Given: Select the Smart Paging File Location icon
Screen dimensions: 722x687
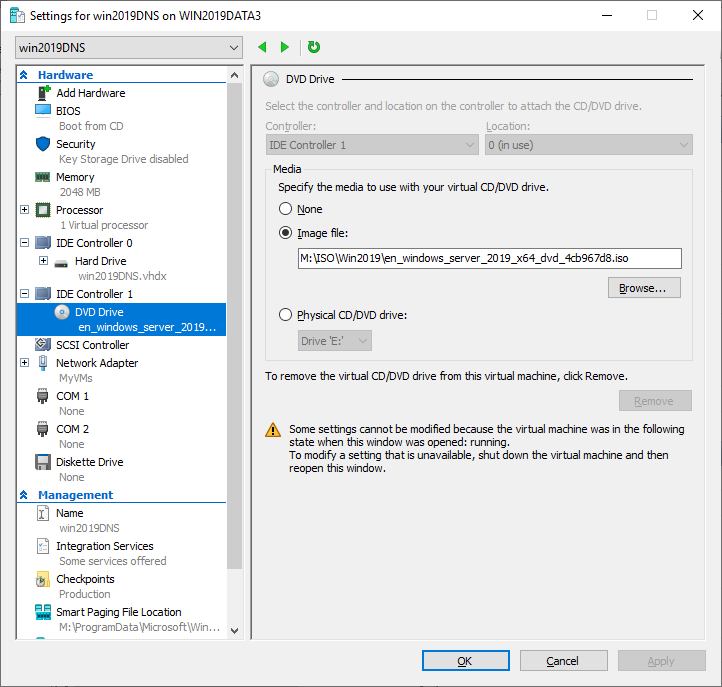Looking at the screenshot, I should [x=43, y=612].
